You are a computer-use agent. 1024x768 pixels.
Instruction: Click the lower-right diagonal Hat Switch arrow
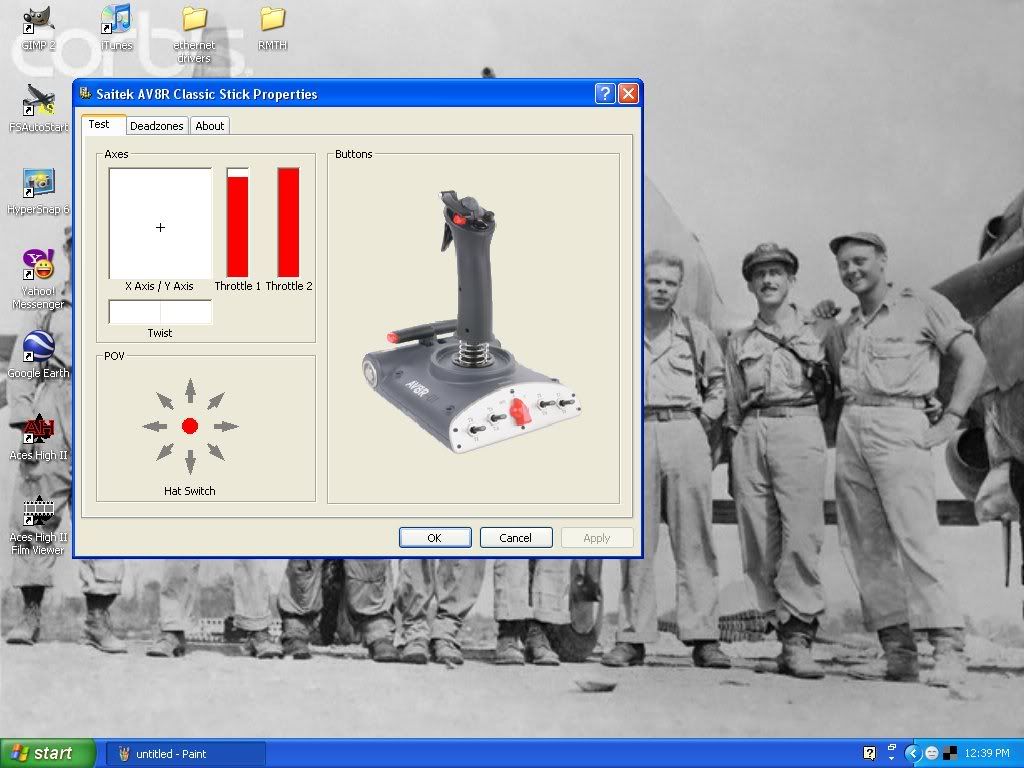[216, 452]
